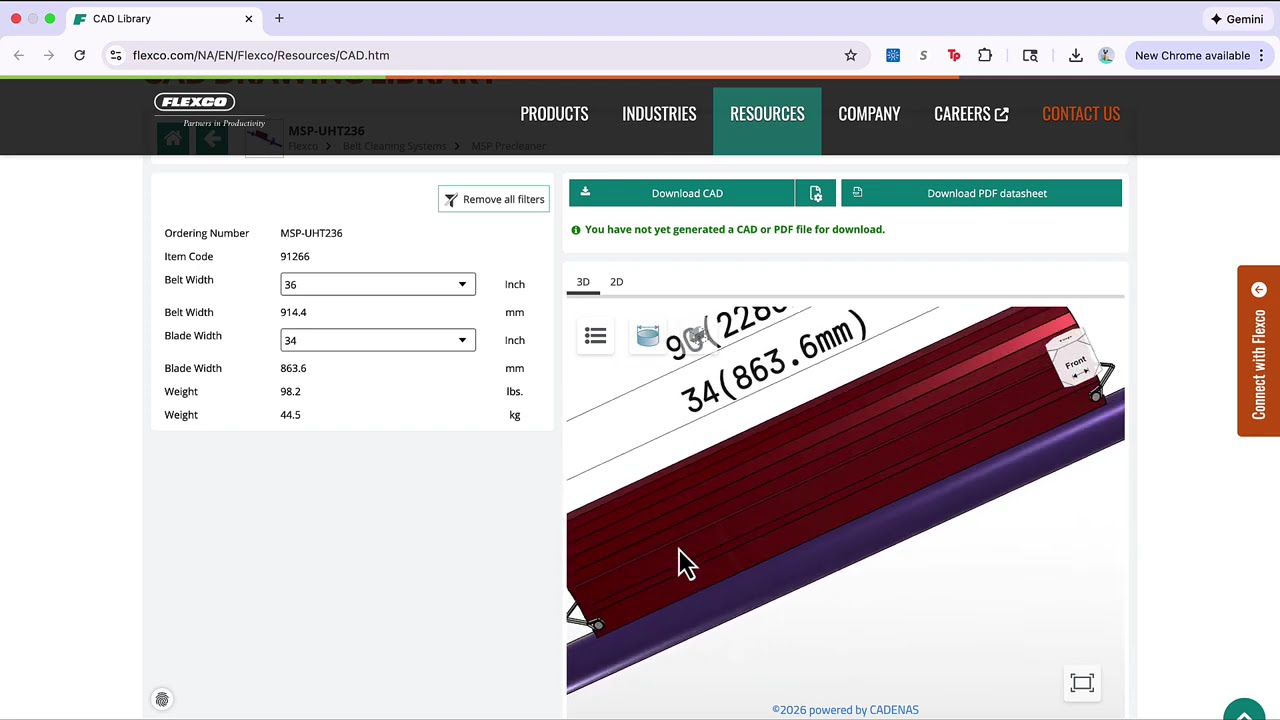The width and height of the screenshot is (1280, 720).
Task: Click the browser forward arrow
Action: [x=49, y=55]
